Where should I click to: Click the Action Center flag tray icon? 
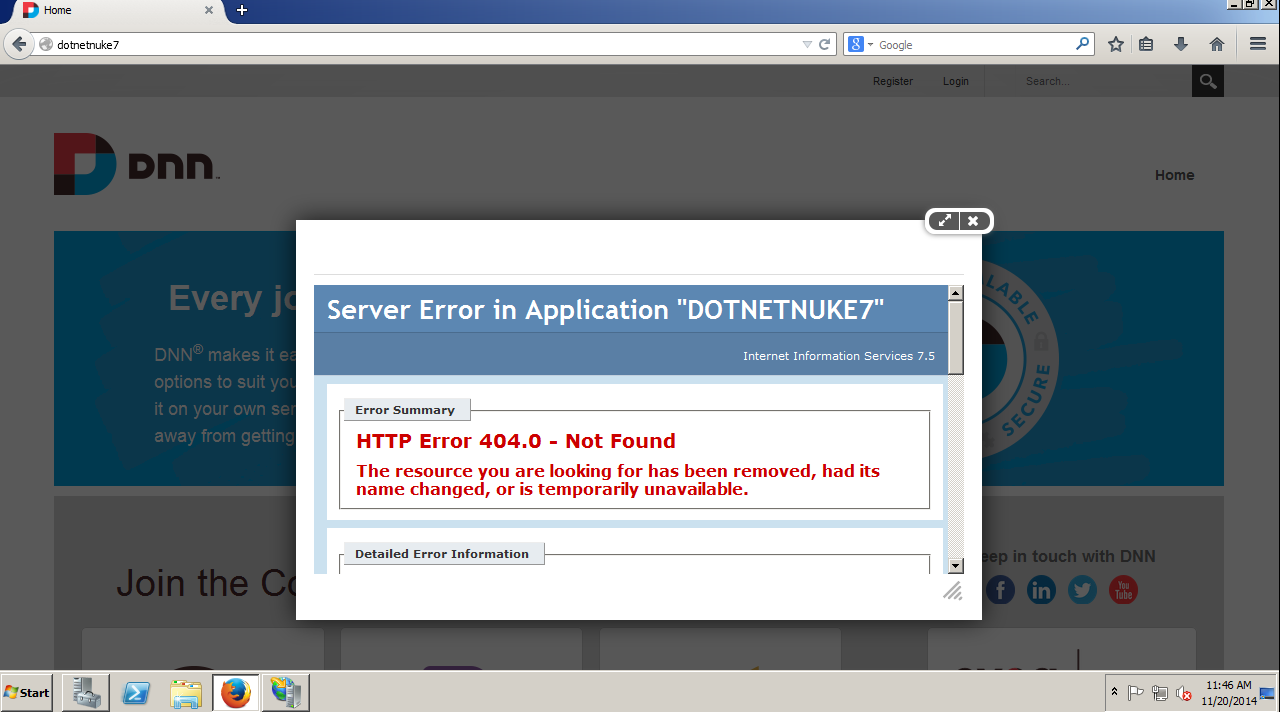tap(1136, 692)
